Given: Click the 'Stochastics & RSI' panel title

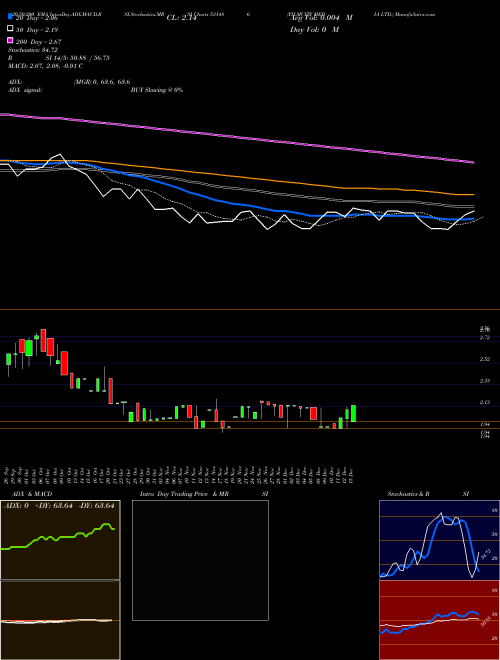Looking at the screenshot, I should pos(428,494).
